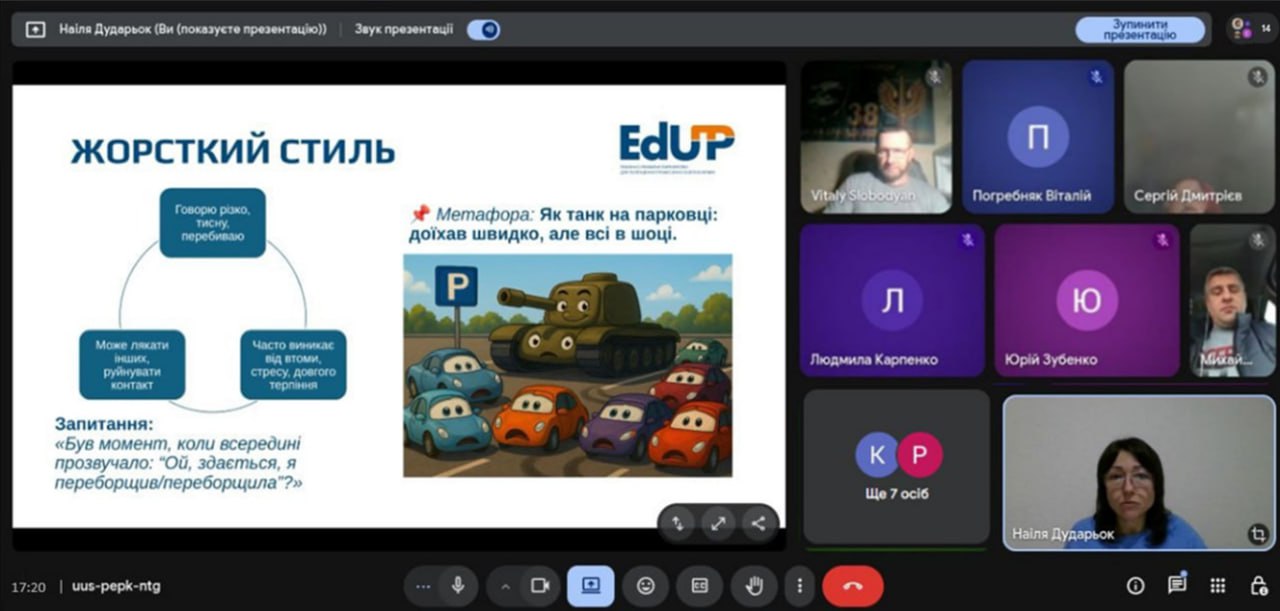1280x611 pixels.
Task: Toggle the 'Звук презентації' switch
Action: [x=484, y=29]
